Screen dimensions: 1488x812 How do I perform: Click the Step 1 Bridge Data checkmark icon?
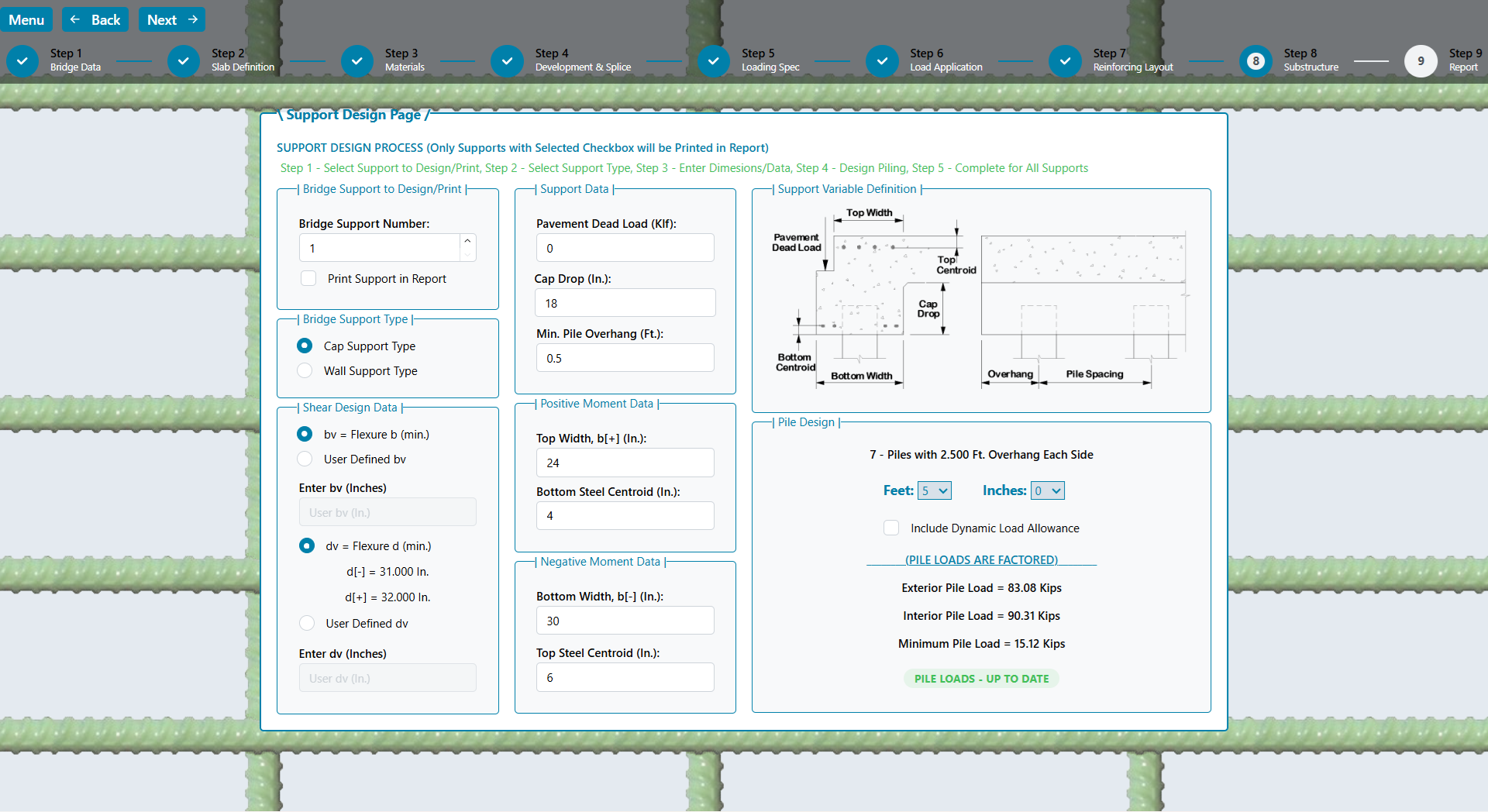[22, 60]
